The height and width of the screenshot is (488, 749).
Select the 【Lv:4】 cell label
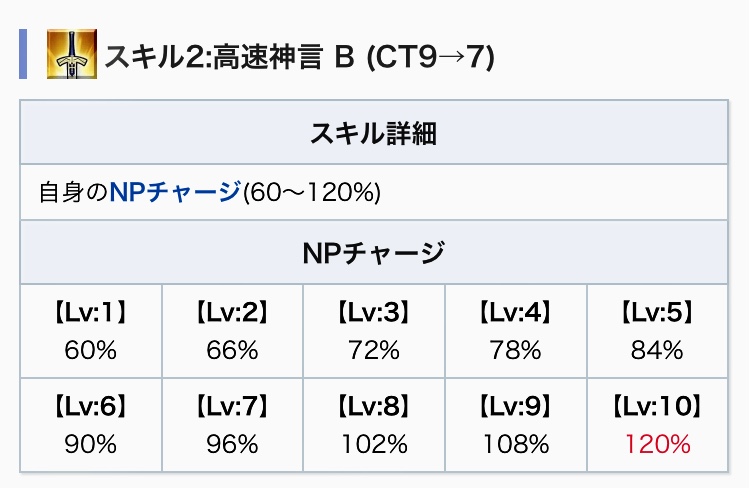coord(515,315)
